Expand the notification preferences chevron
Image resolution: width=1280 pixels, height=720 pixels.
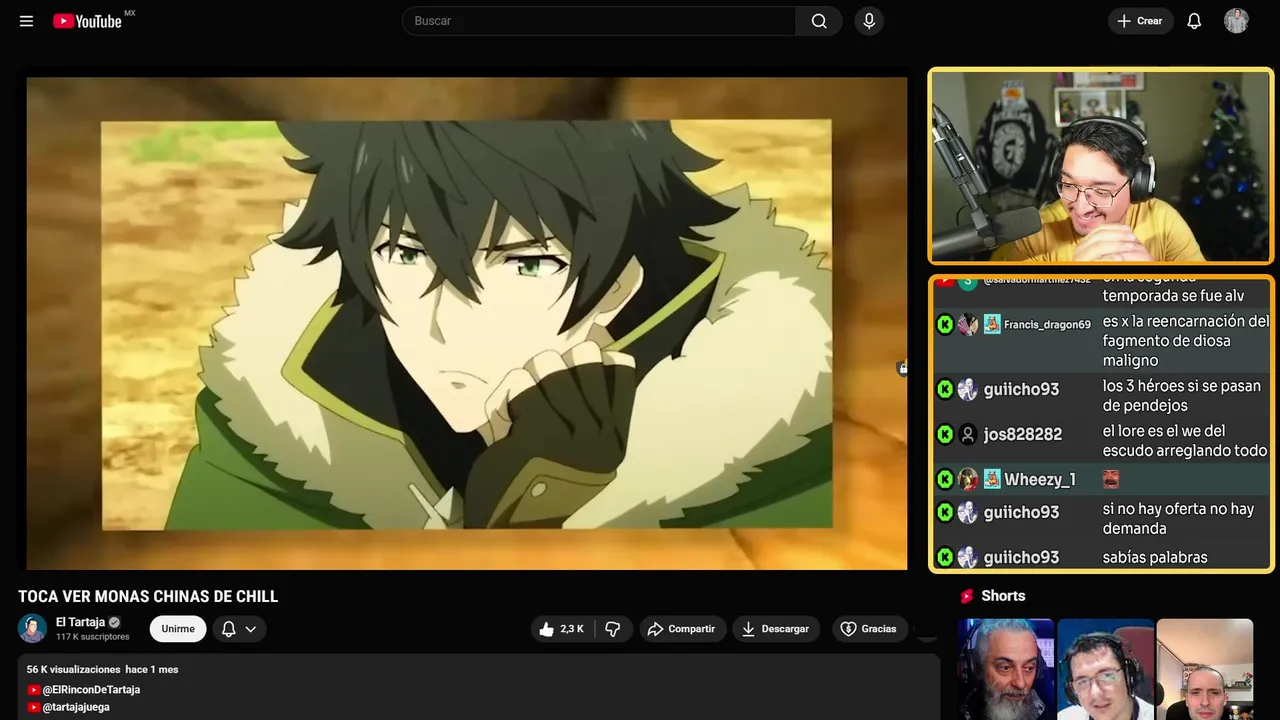[251, 629]
